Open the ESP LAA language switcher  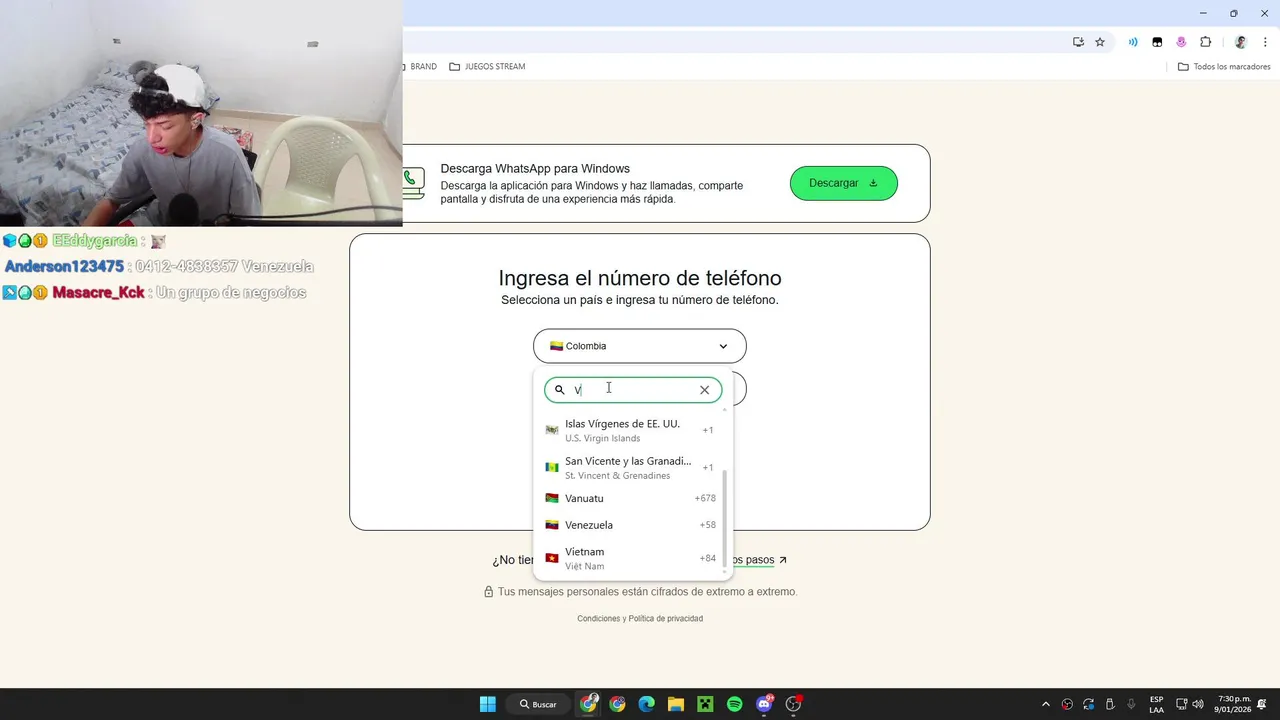(1156, 704)
